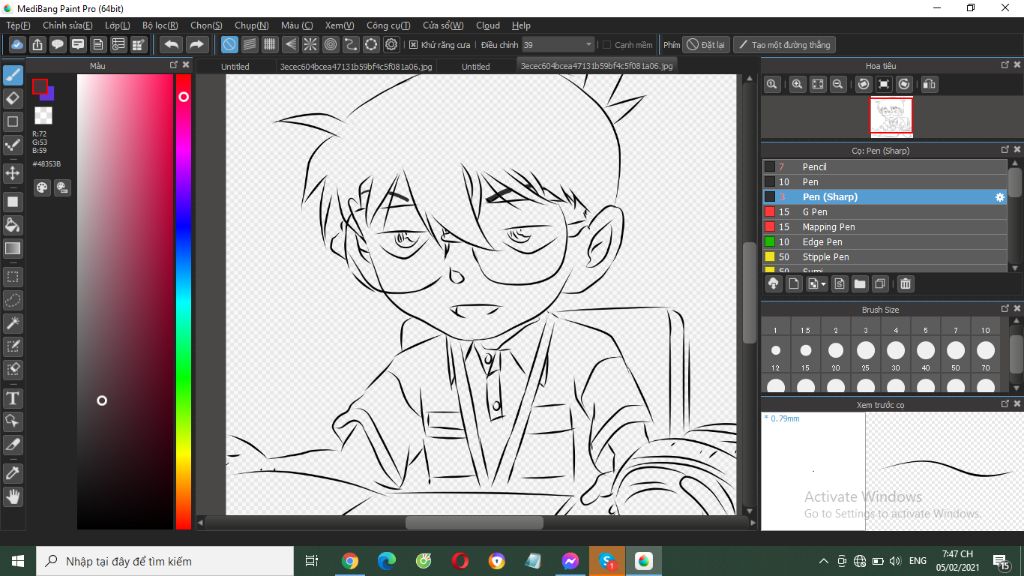
Task: Open the Tệp(F) menu
Action: click(x=18, y=25)
